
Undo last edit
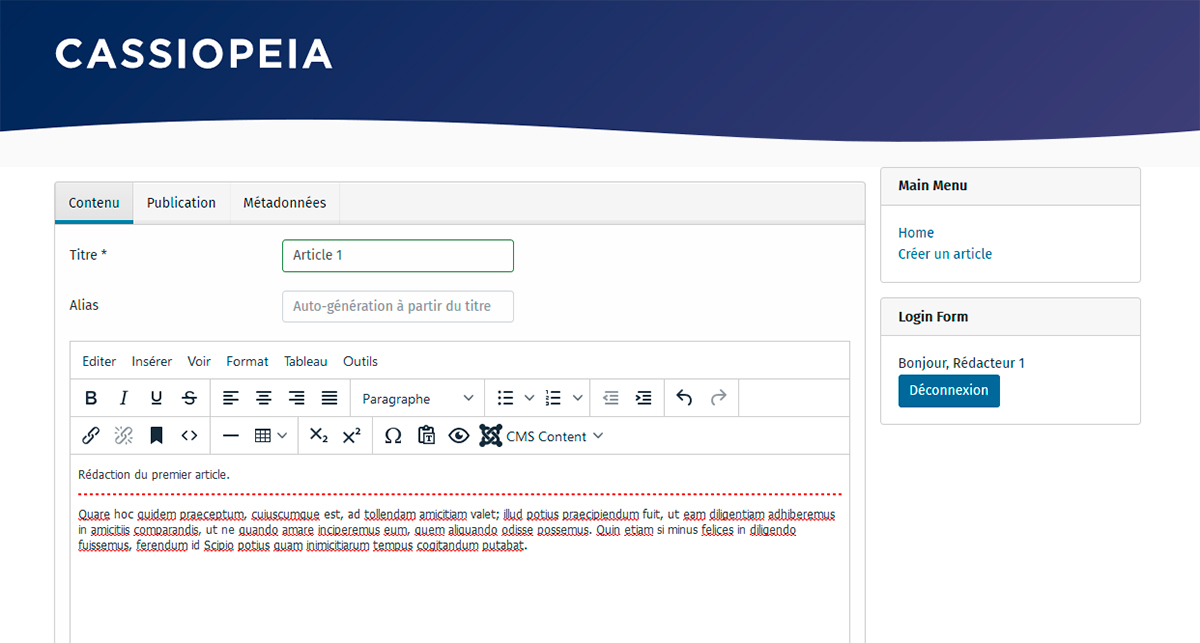coord(684,398)
